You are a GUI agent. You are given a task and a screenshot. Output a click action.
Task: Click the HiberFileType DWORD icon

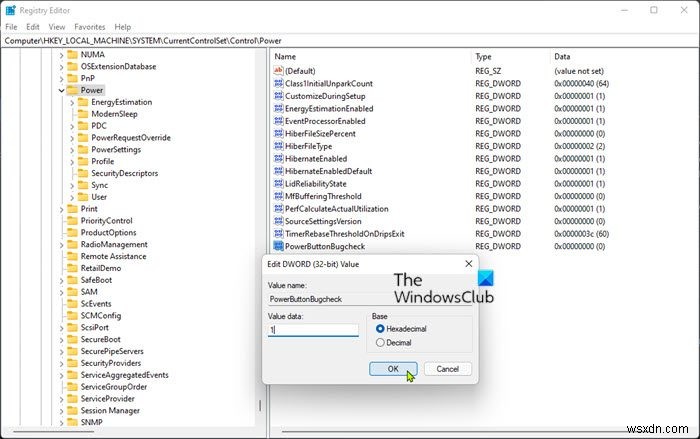pyautogui.click(x=278, y=146)
